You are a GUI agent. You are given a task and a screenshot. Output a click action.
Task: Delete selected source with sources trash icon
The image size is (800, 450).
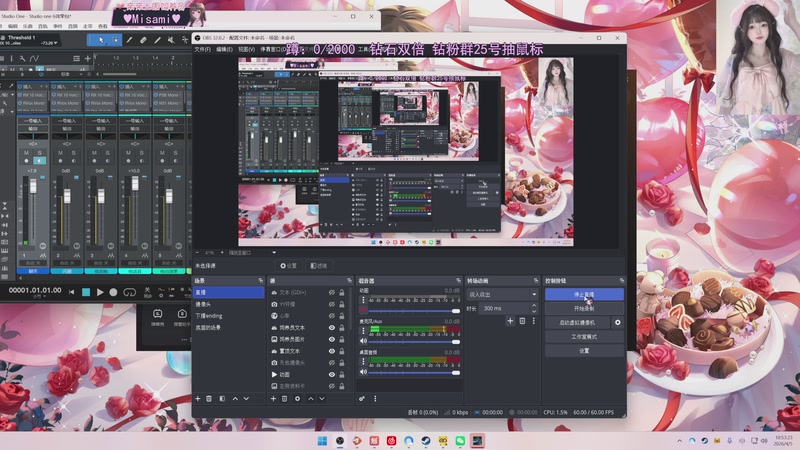click(x=285, y=398)
